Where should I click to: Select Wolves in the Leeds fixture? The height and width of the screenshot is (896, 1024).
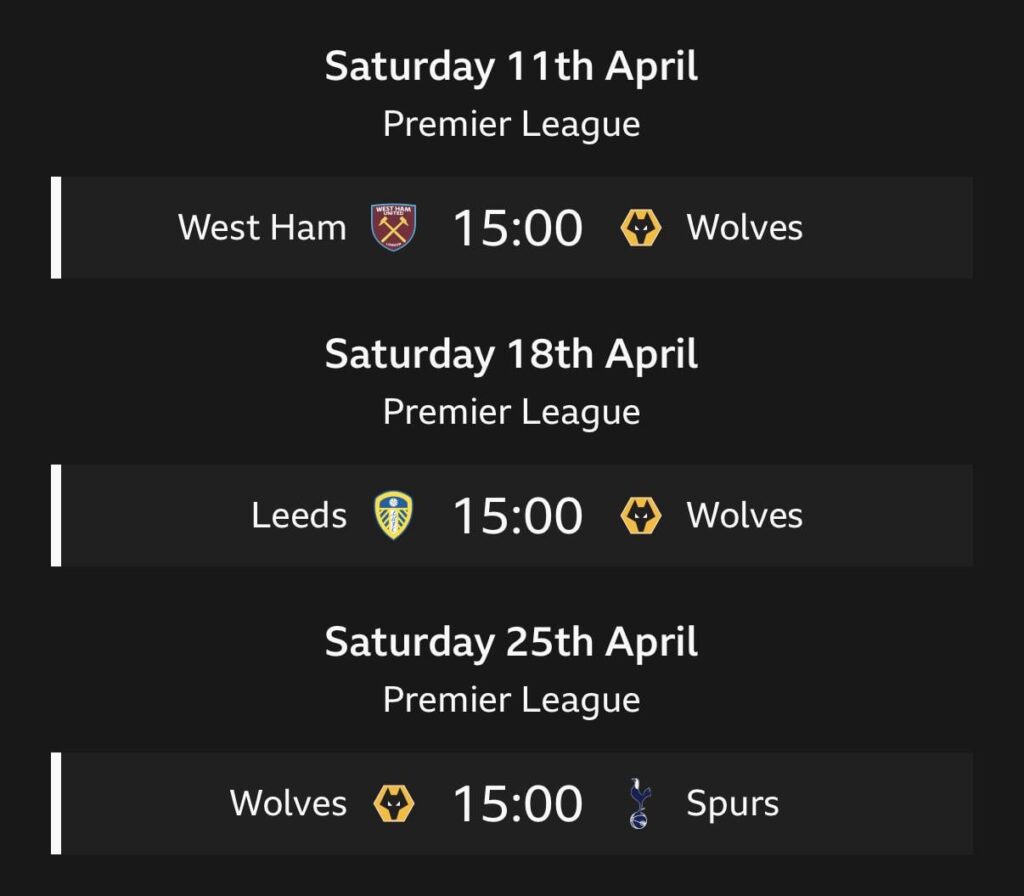[744, 515]
